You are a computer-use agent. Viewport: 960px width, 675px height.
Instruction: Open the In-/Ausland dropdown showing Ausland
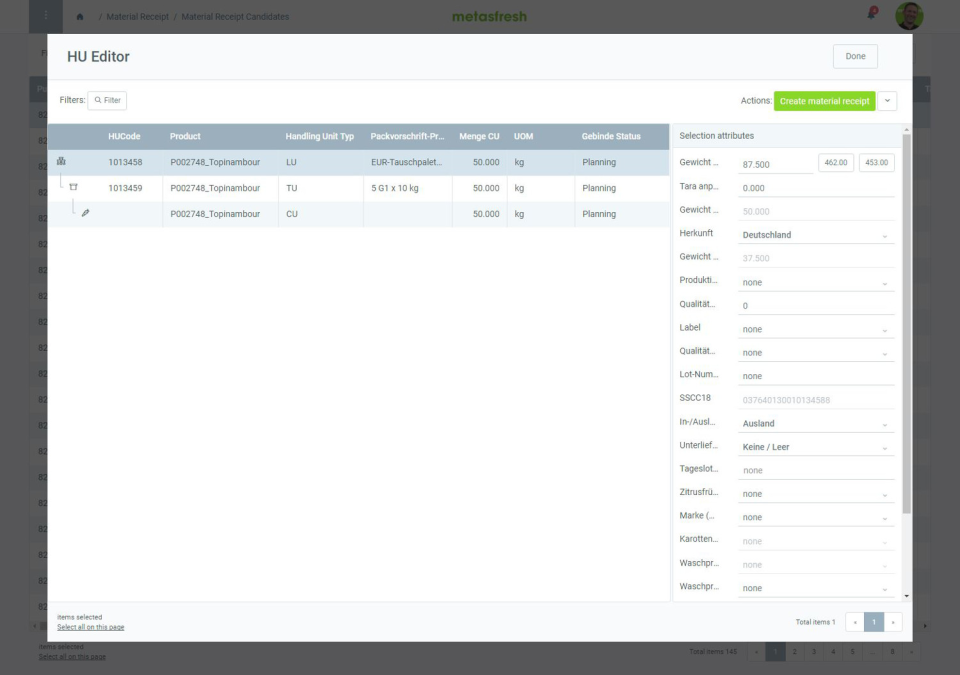815,422
